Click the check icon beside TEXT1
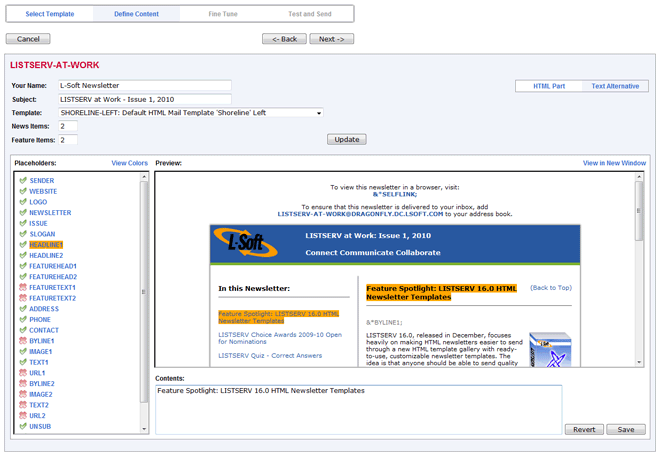 tap(23, 362)
